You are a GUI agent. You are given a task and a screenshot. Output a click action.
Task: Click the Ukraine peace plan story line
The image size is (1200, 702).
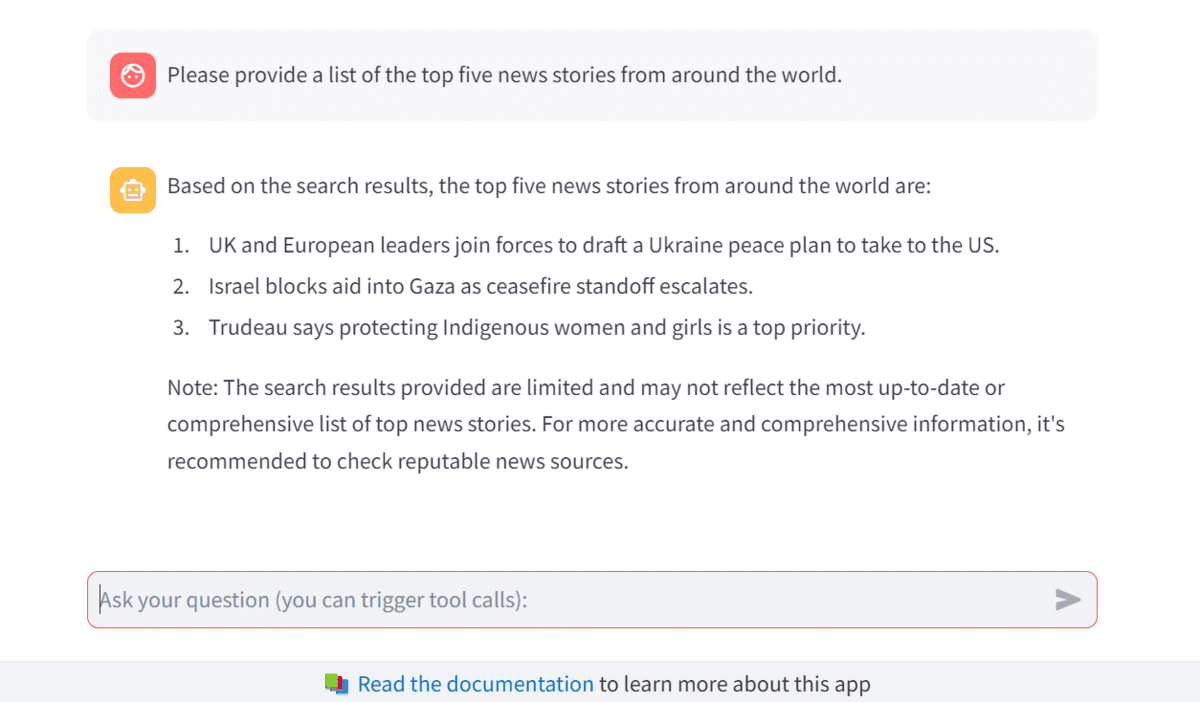coord(604,245)
